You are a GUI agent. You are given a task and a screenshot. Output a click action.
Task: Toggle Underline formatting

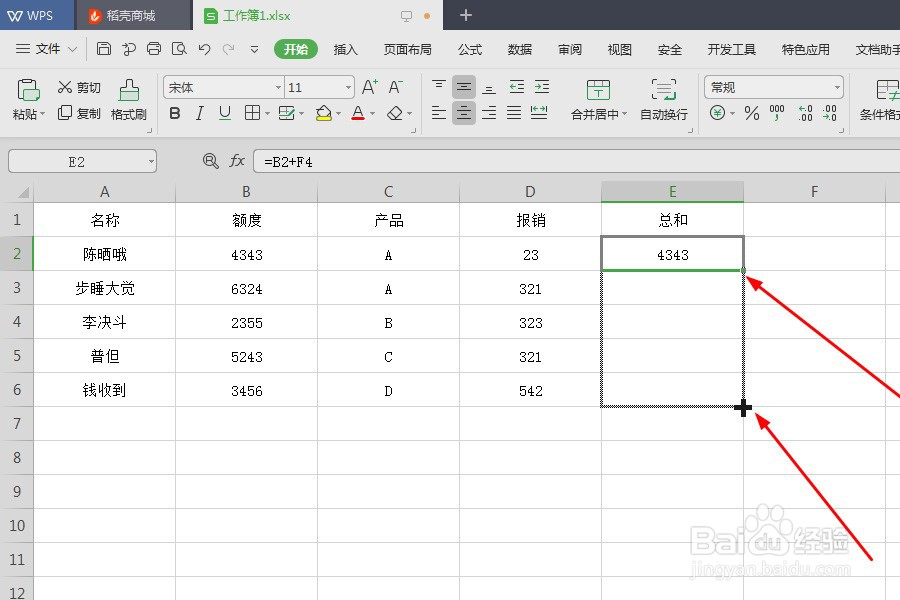(225, 113)
